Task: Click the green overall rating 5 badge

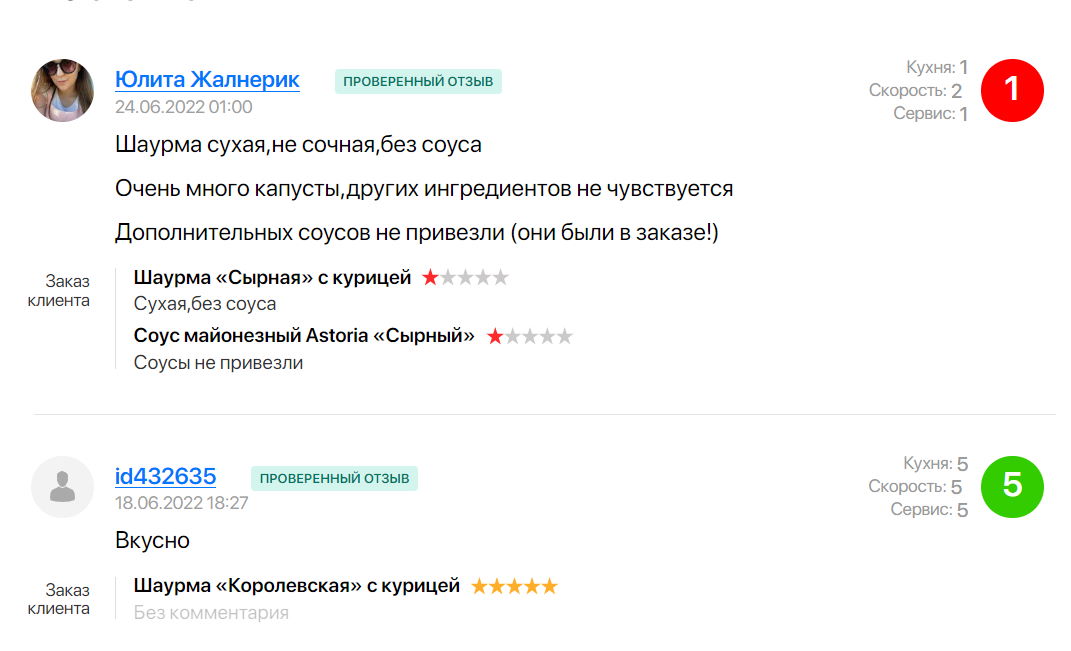Action: pos(1012,486)
